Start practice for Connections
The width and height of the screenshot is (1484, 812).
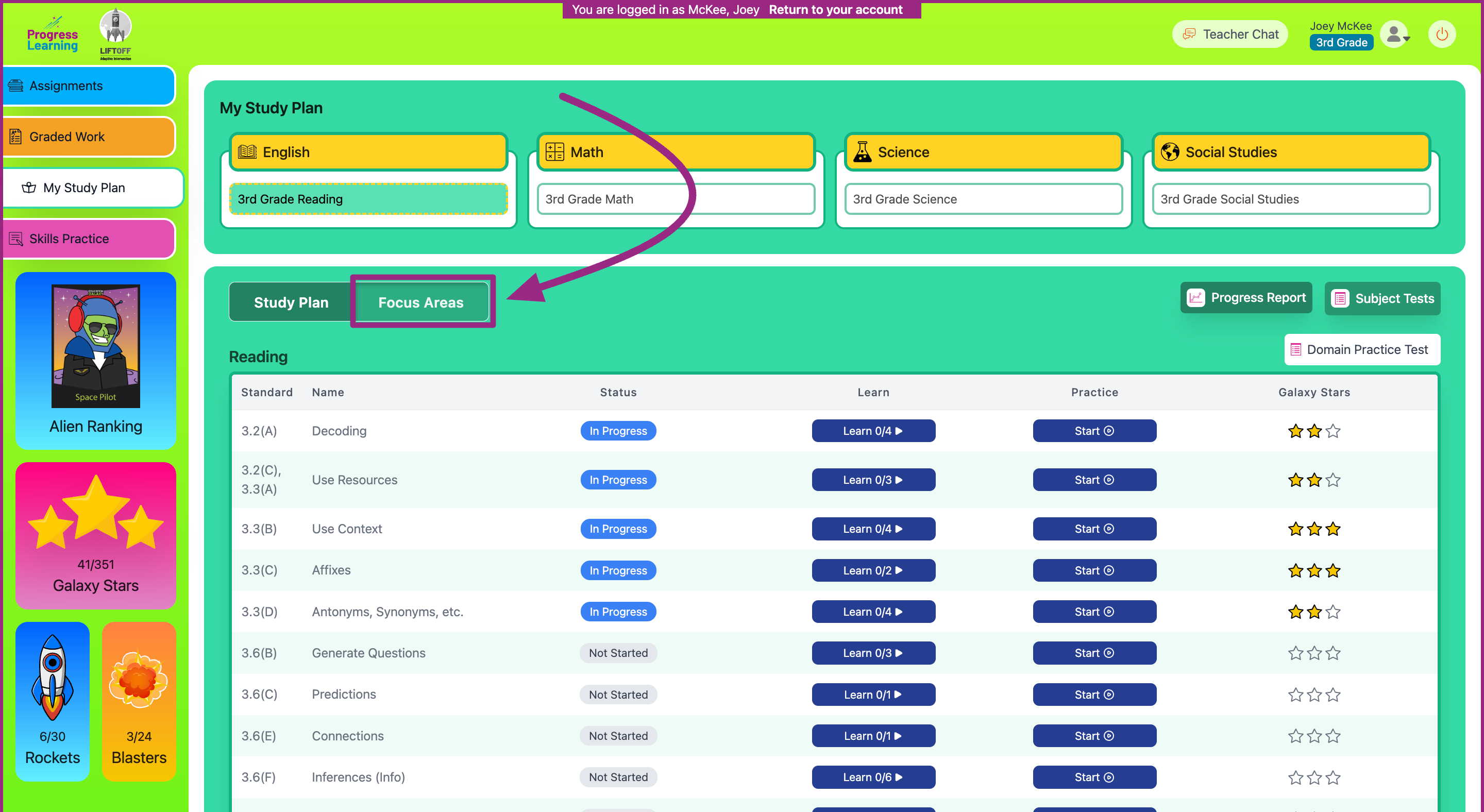(1094, 736)
